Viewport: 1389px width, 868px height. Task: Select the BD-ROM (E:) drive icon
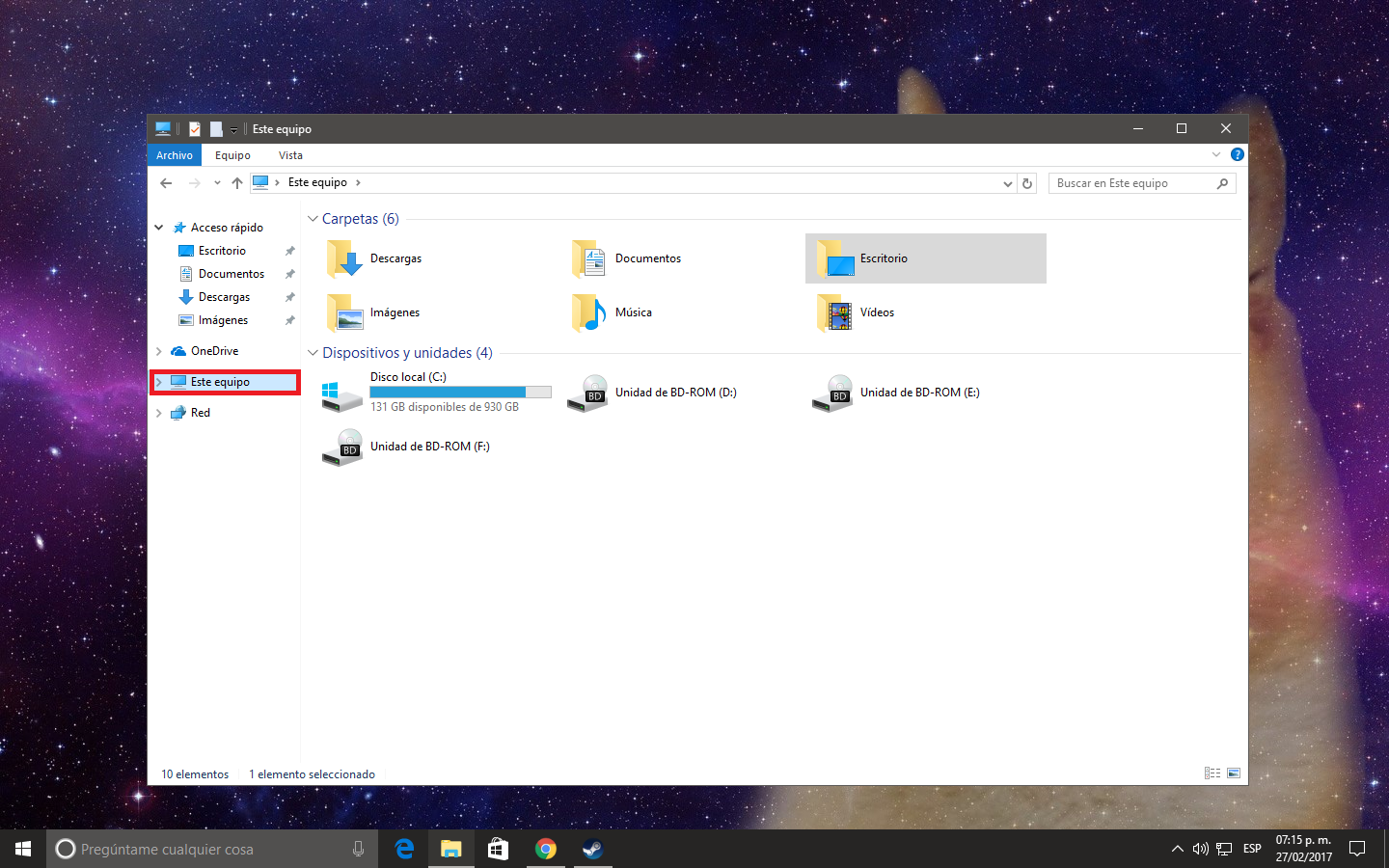pos(832,393)
